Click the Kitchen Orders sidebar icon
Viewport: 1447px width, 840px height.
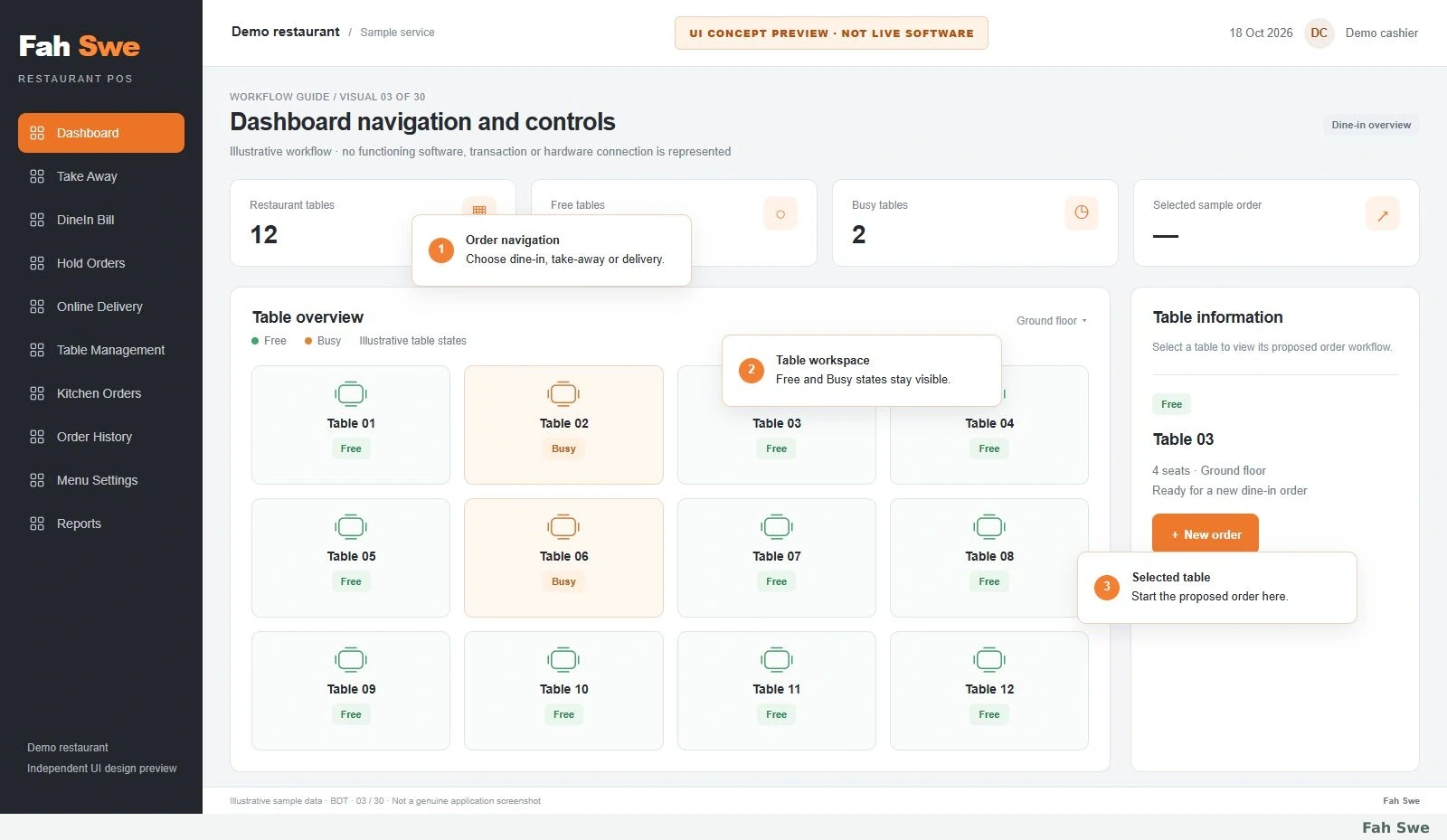click(x=37, y=393)
